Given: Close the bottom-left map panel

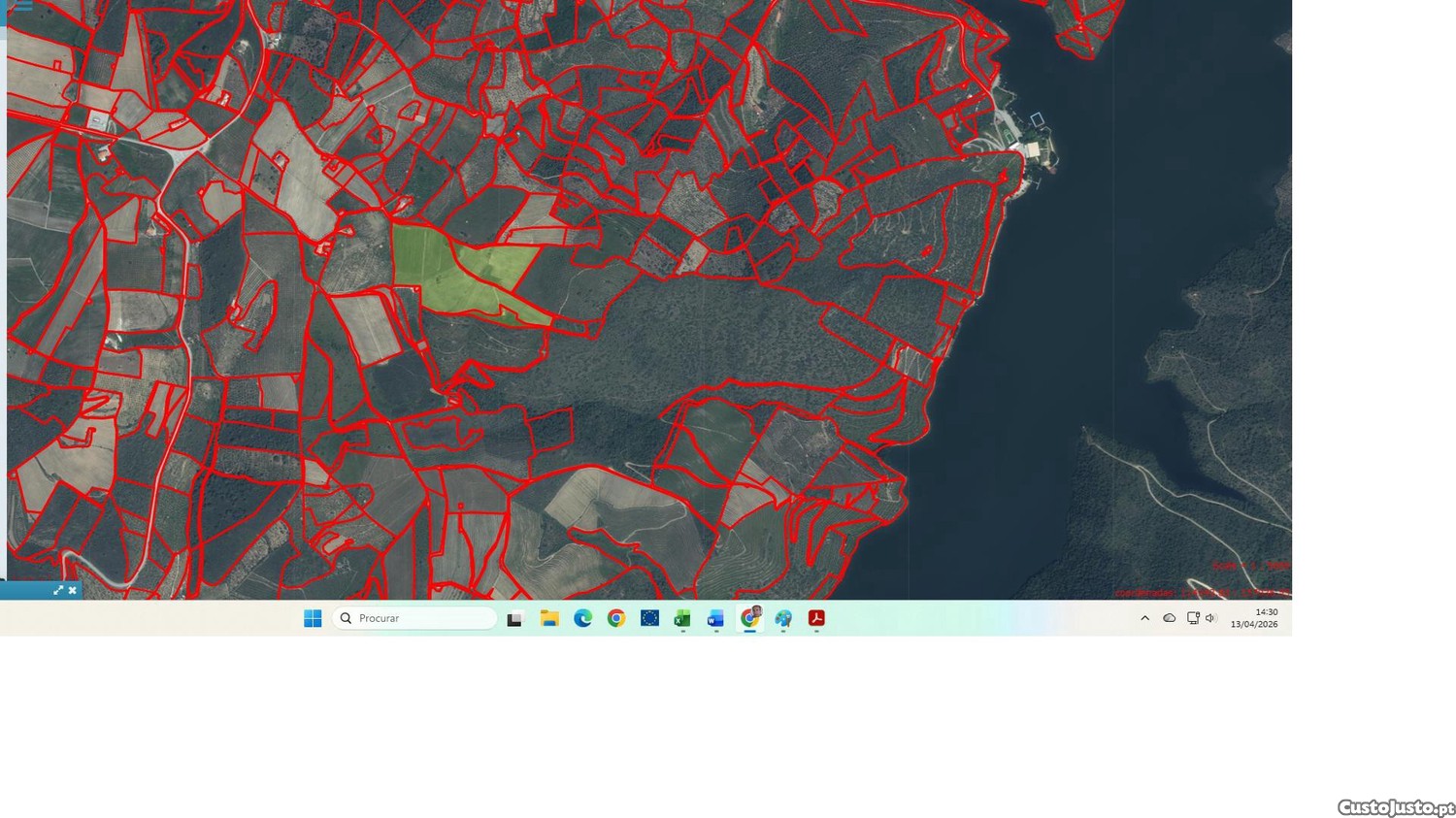Looking at the screenshot, I should (x=73, y=590).
